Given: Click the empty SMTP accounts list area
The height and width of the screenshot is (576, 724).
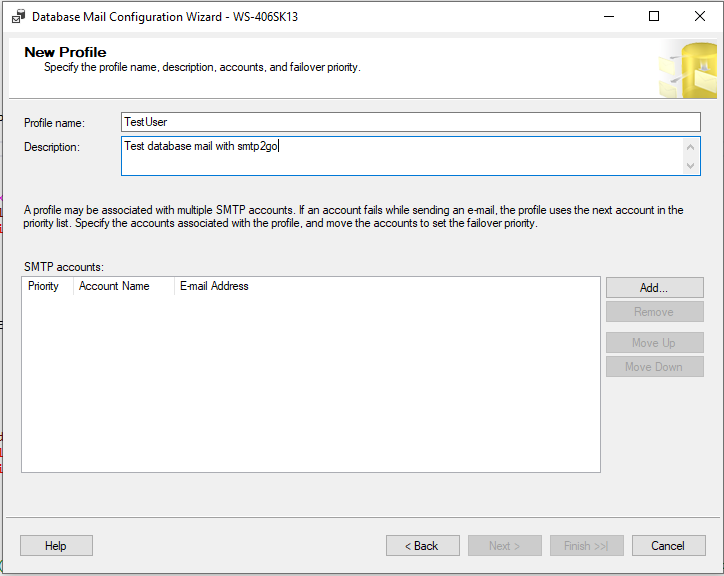Looking at the screenshot, I should click(311, 383).
